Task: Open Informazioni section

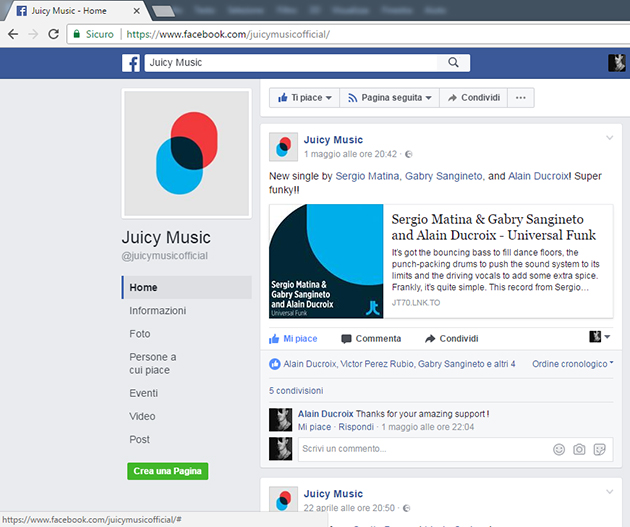Action: click(x=158, y=310)
